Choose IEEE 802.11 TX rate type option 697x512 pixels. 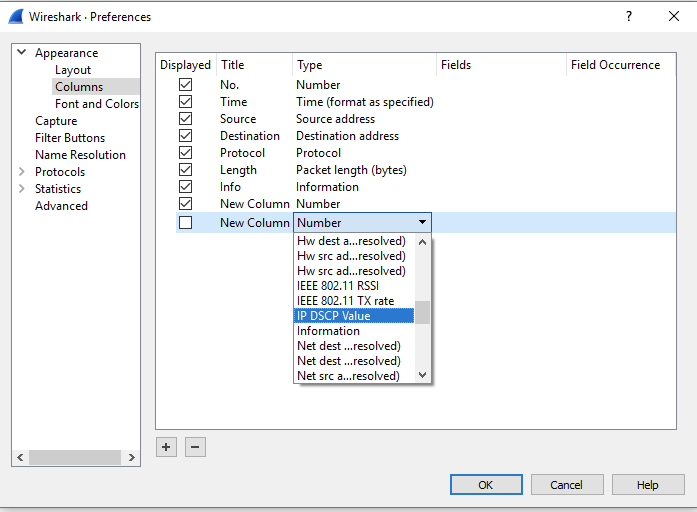[354, 301]
